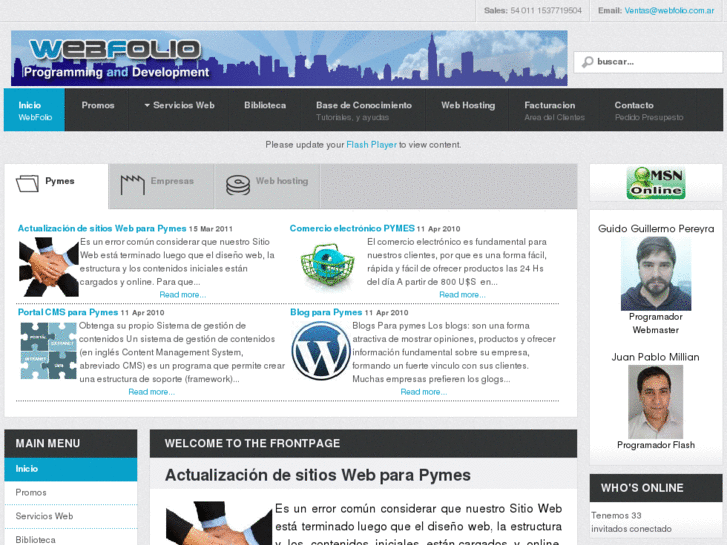The width and height of the screenshot is (727, 545).
Task: Click the search magnifier icon
Action: pyautogui.click(x=588, y=62)
